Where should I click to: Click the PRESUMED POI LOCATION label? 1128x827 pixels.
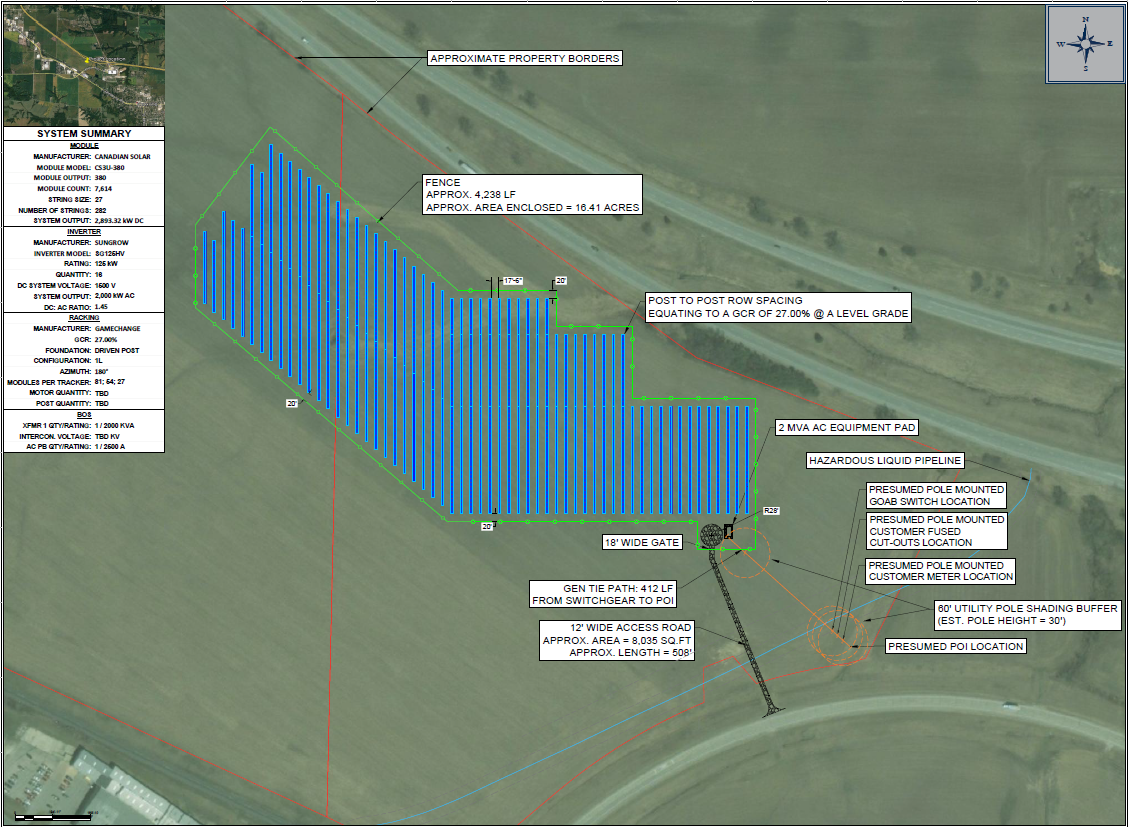click(955, 646)
